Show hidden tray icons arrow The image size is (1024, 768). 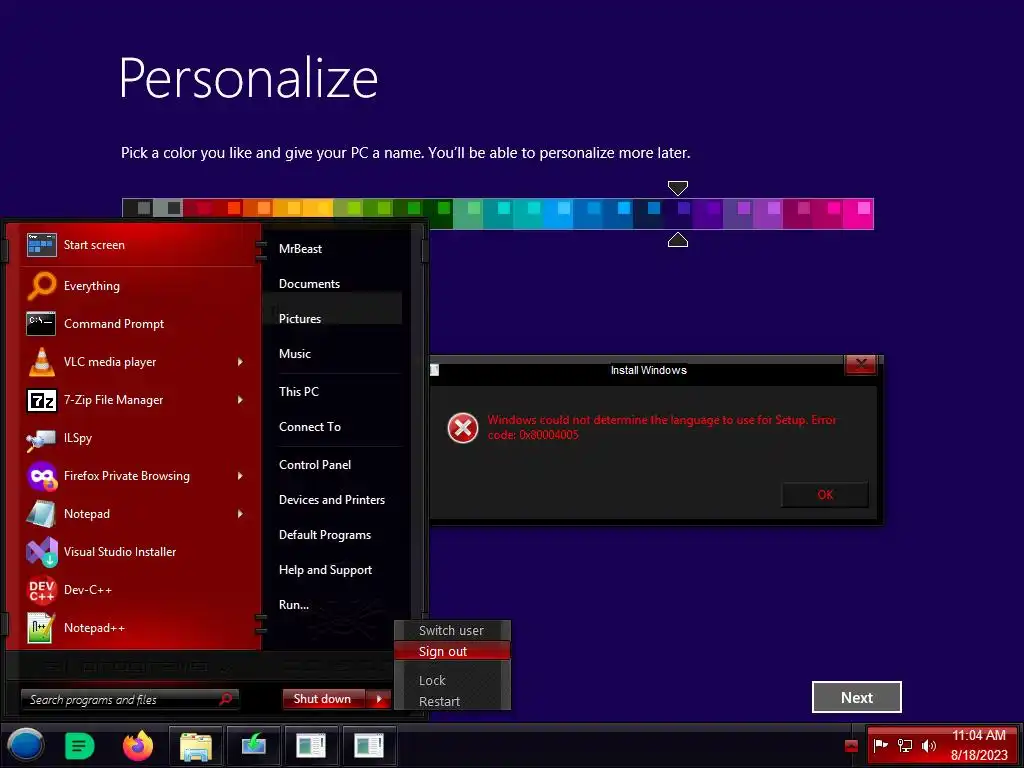[x=851, y=746]
